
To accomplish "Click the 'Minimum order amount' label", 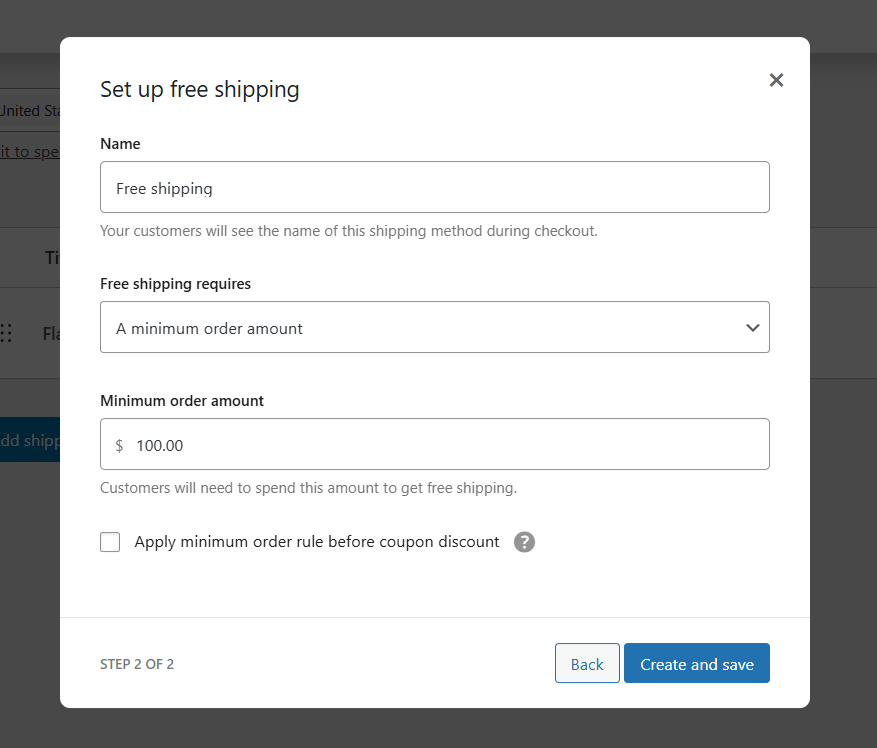I will click(182, 401).
